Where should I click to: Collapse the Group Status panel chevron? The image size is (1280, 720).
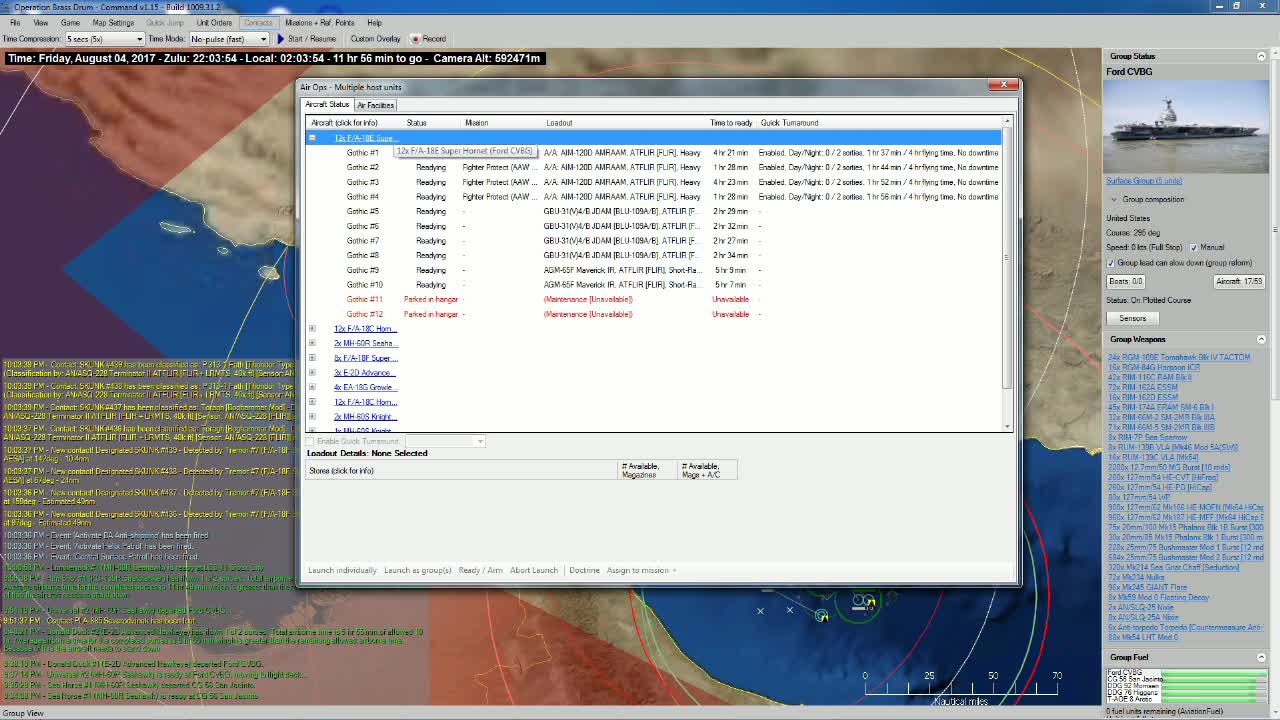pos(1261,56)
